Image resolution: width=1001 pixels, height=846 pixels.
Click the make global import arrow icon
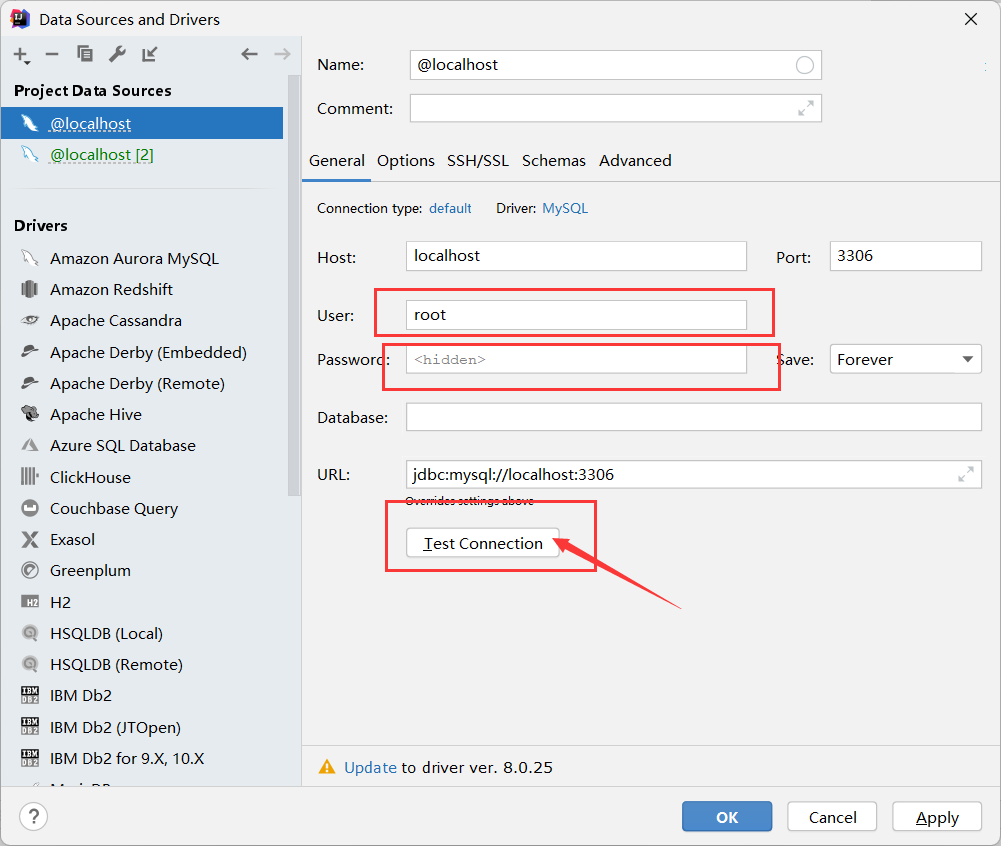coord(149,54)
